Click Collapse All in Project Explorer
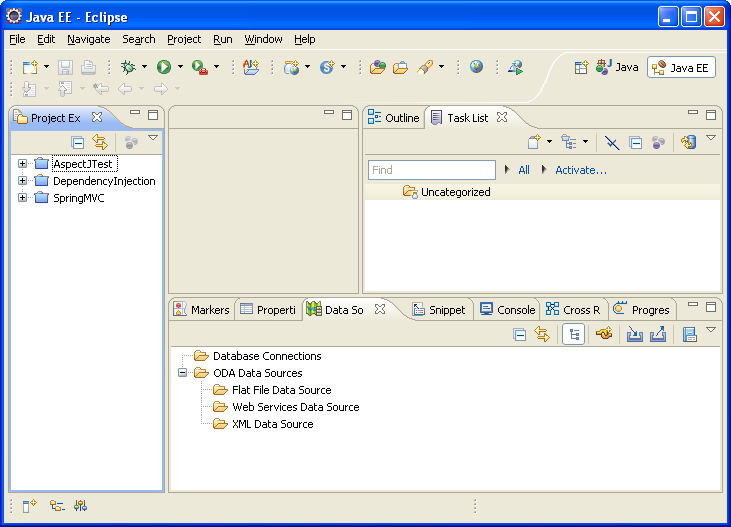Image resolution: width=731 pixels, height=527 pixels. pos(78,142)
